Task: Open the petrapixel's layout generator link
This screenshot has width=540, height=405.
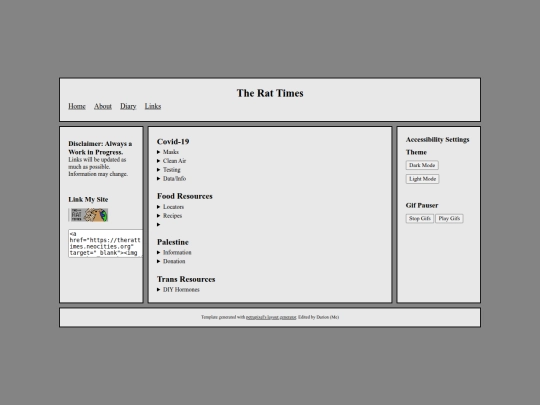Action: 271,317
